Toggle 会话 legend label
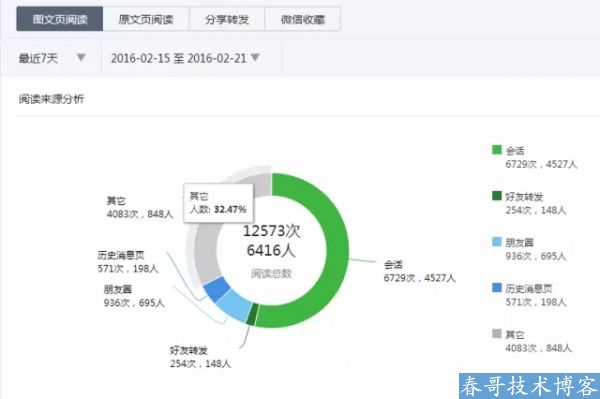This screenshot has height=399, width=600. tap(515, 150)
